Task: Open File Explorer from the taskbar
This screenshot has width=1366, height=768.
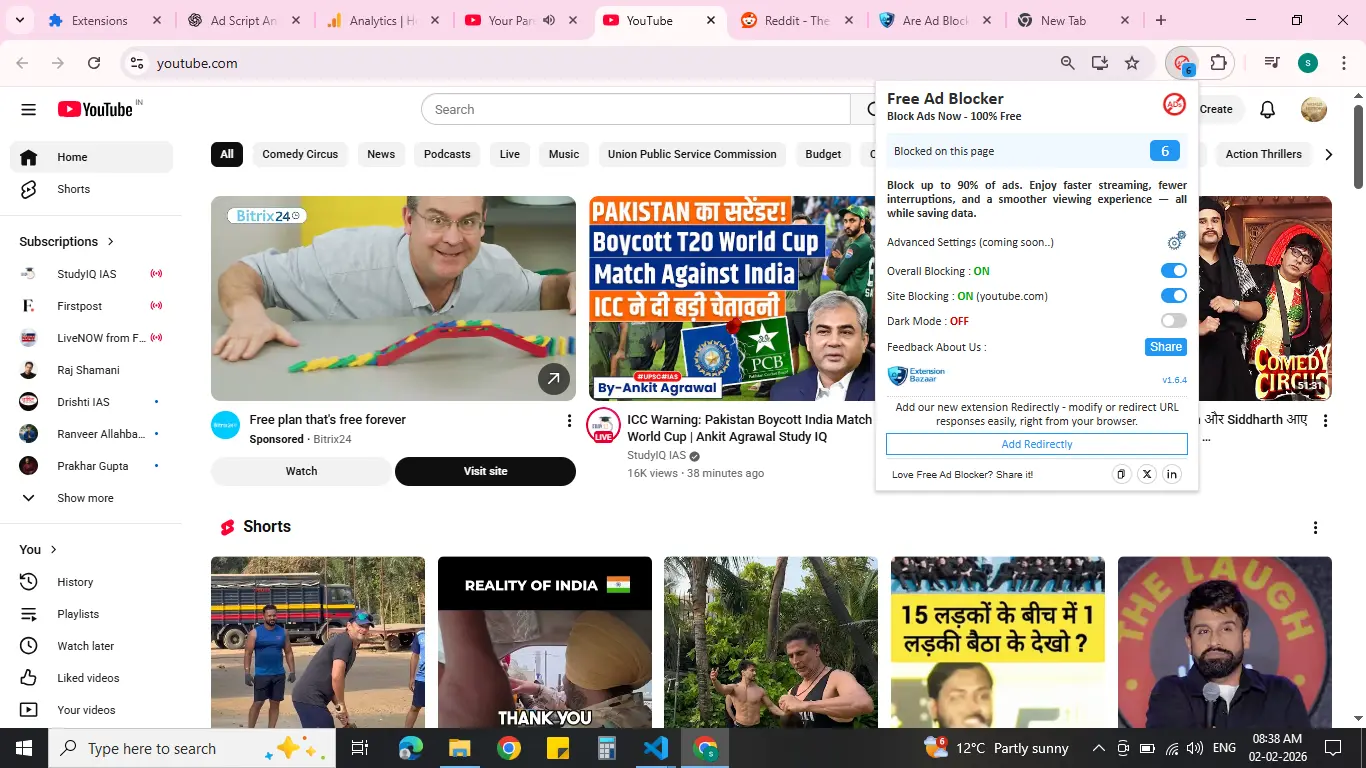Action: pyautogui.click(x=460, y=748)
